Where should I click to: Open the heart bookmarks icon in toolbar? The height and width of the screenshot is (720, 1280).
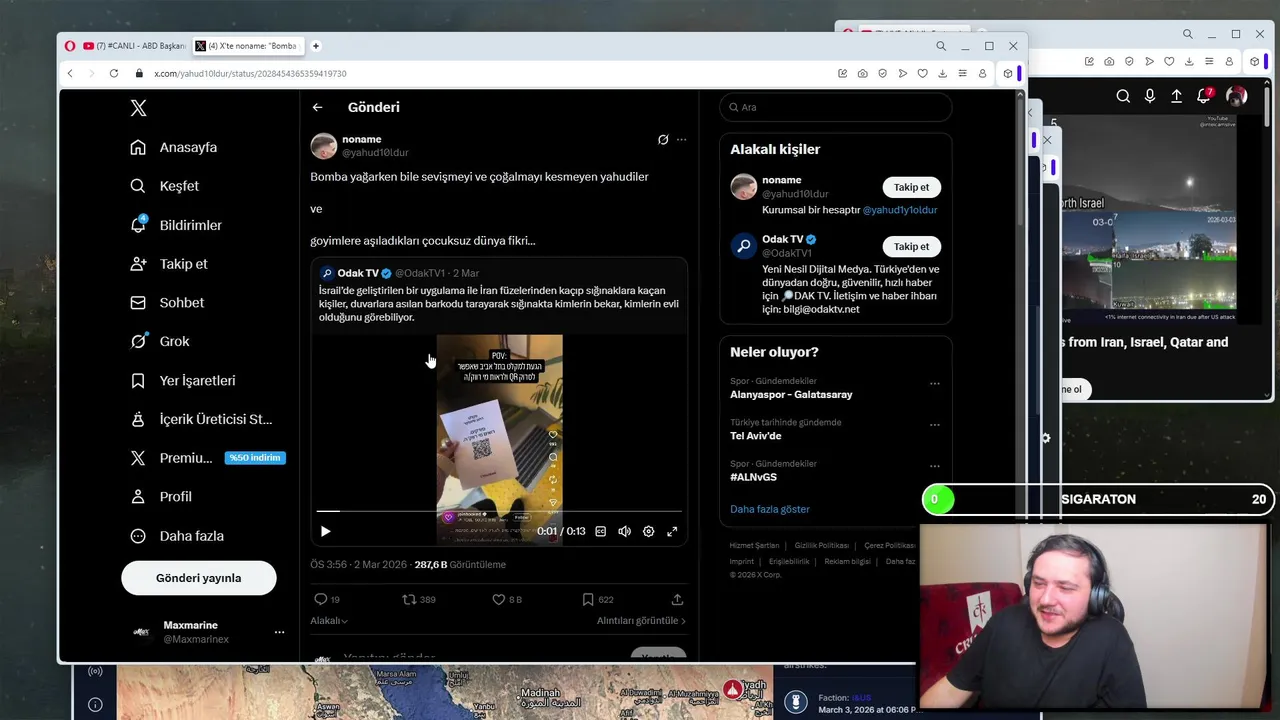(922, 73)
